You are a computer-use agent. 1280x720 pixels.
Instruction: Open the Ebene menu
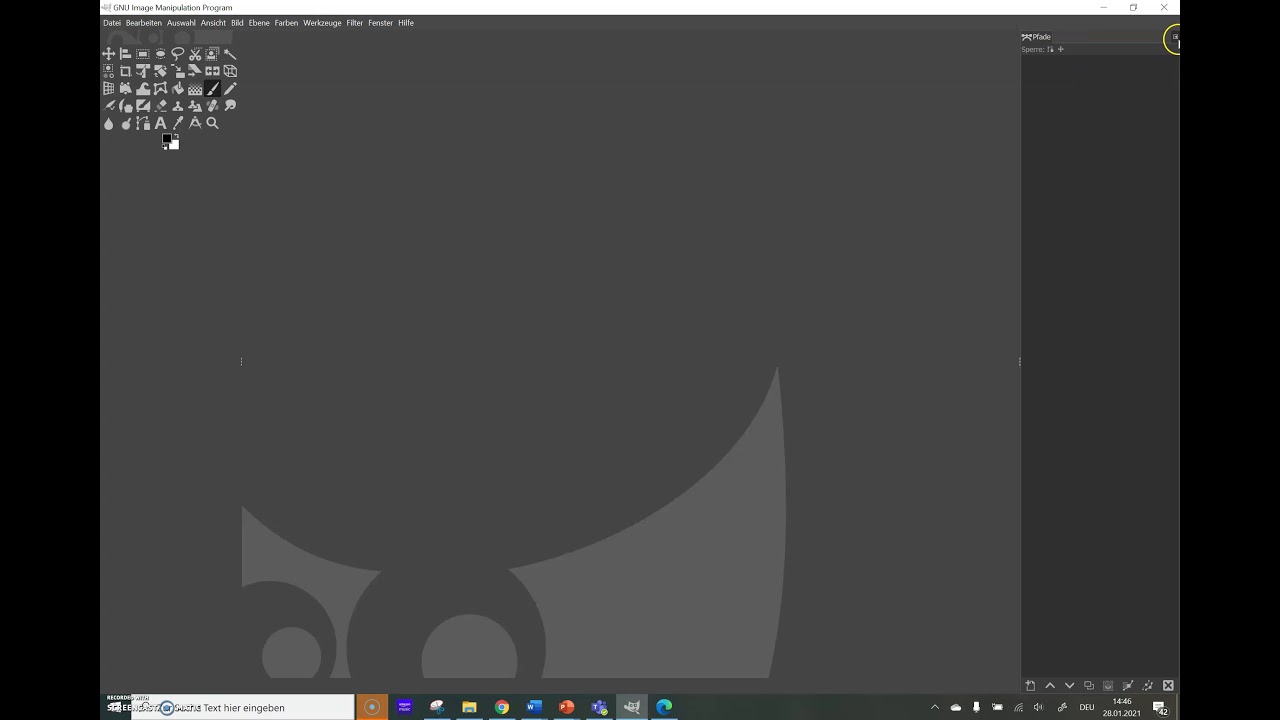pos(259,23)
